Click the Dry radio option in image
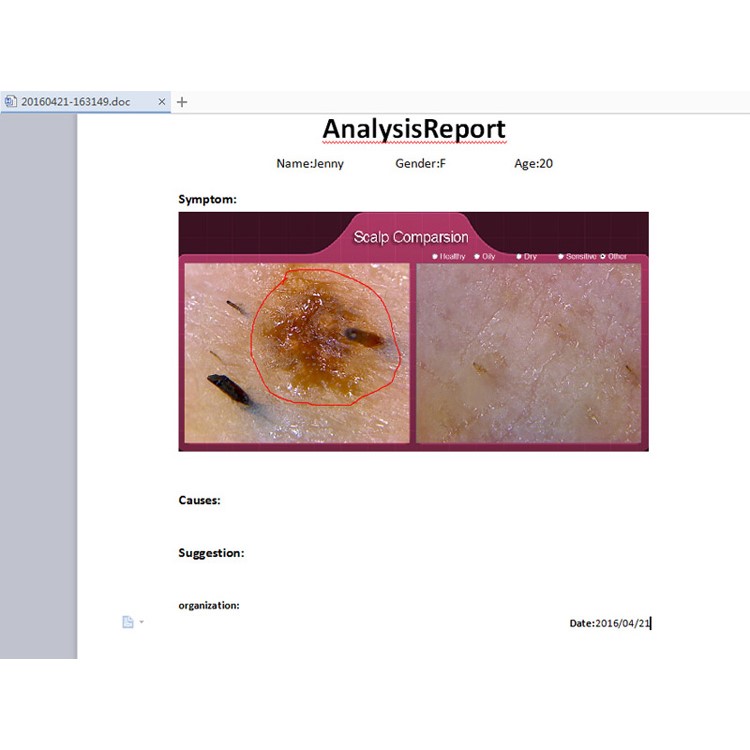Viewport: 750px width, 750px height. [526, 257]
